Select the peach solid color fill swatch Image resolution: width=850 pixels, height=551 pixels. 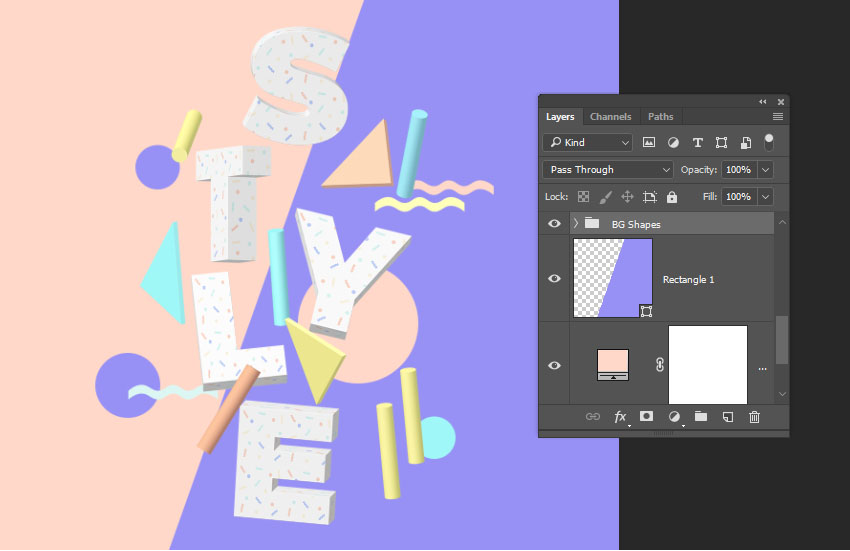[x=613, y=364]
